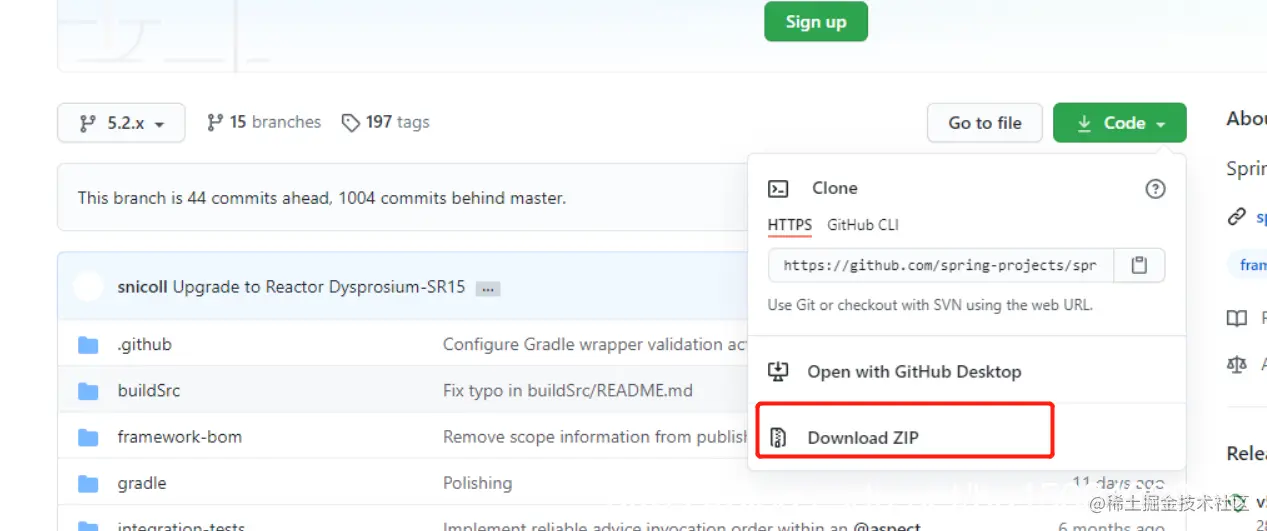Open the Upgrade to Reactor Dysprosium-SR15 commit
The height and width of the screenshot is (531, 1267).
point(319,287)
